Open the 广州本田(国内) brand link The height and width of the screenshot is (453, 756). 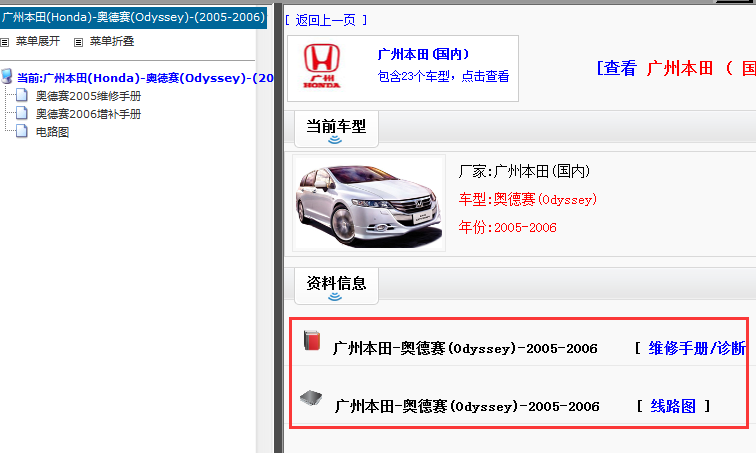[x=423, y=54]
